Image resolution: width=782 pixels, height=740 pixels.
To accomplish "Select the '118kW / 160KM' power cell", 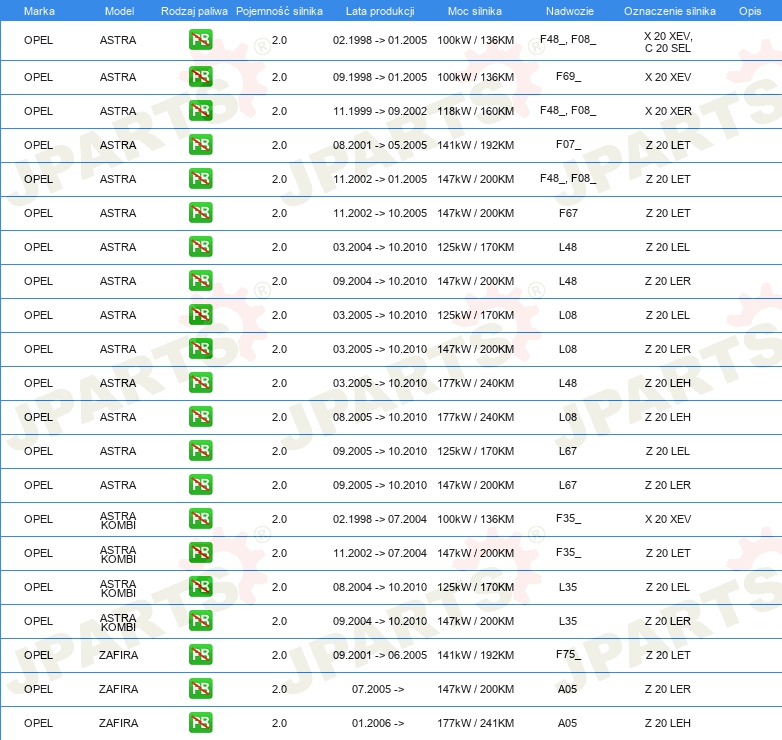I will point(476,111).
